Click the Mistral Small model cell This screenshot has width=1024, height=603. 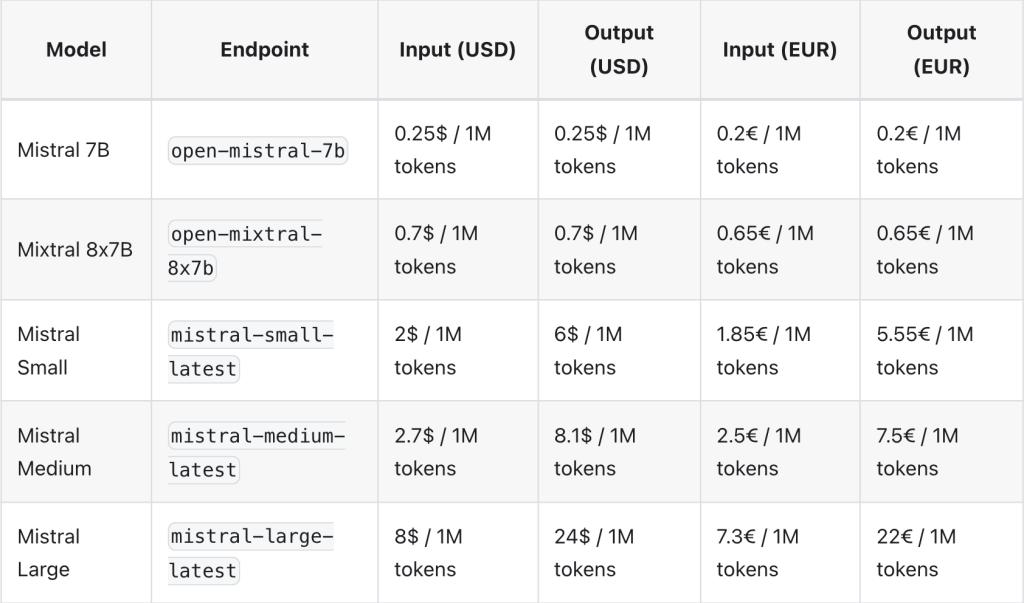pyautogui.click(x=48, y=350)
